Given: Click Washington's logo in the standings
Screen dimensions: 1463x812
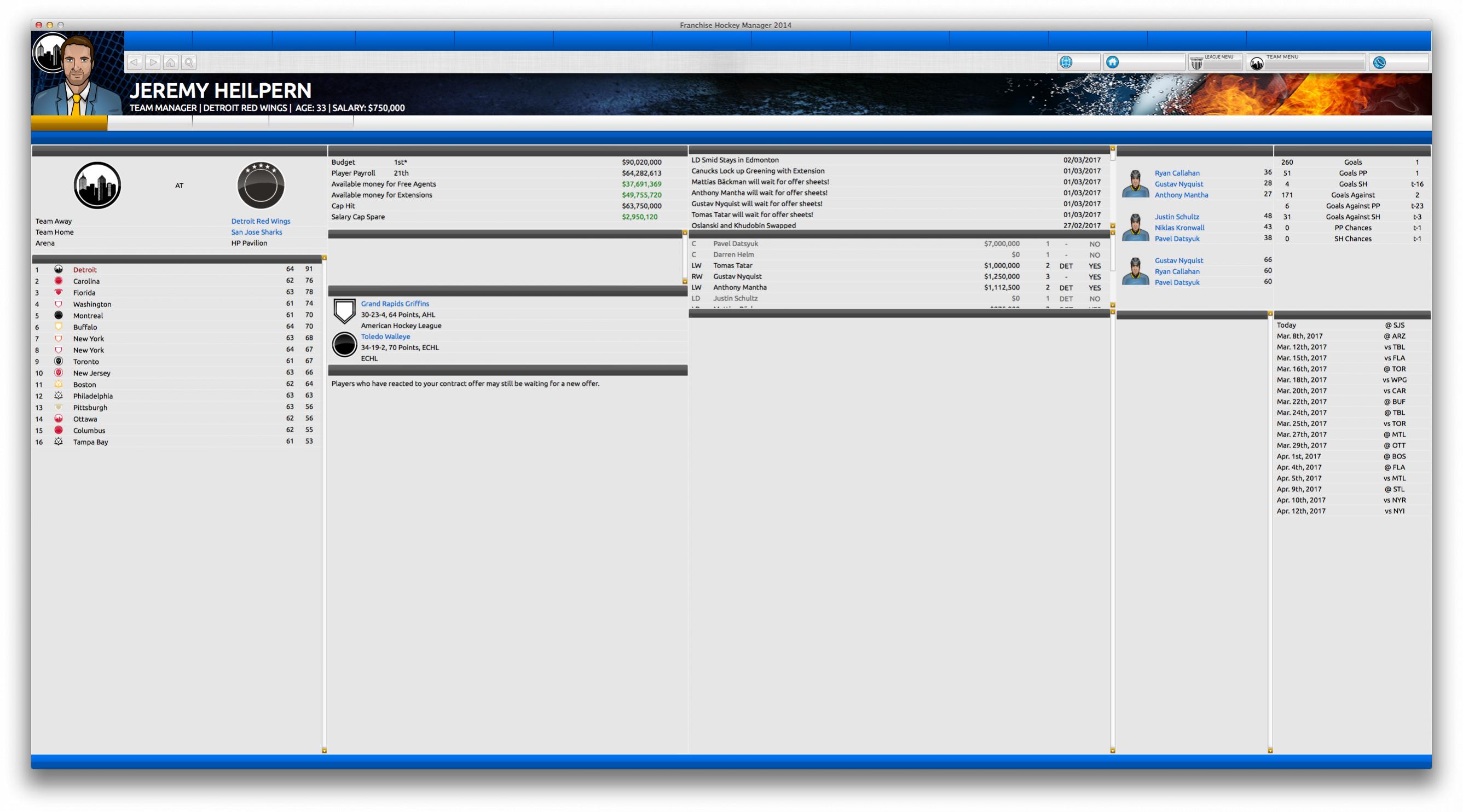Looking at the screenshot, I should (x=59, y=304).
